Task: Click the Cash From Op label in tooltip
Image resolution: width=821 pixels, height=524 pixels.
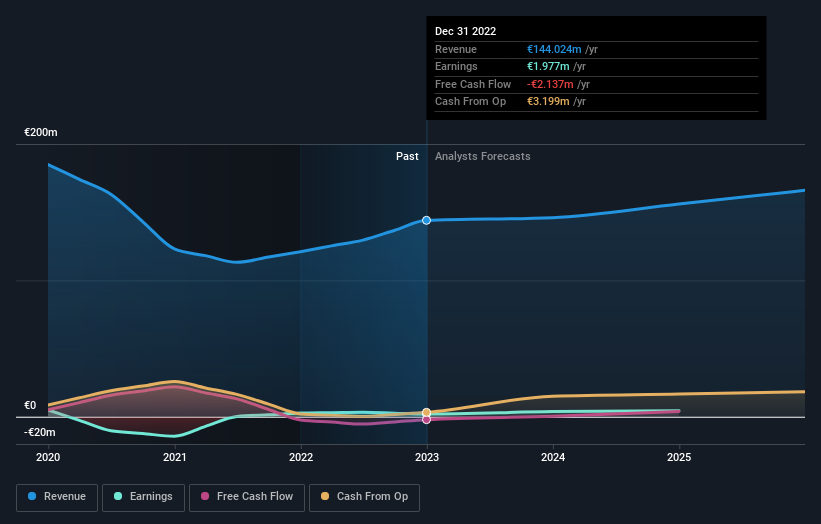Action: (x=470, y=102)
